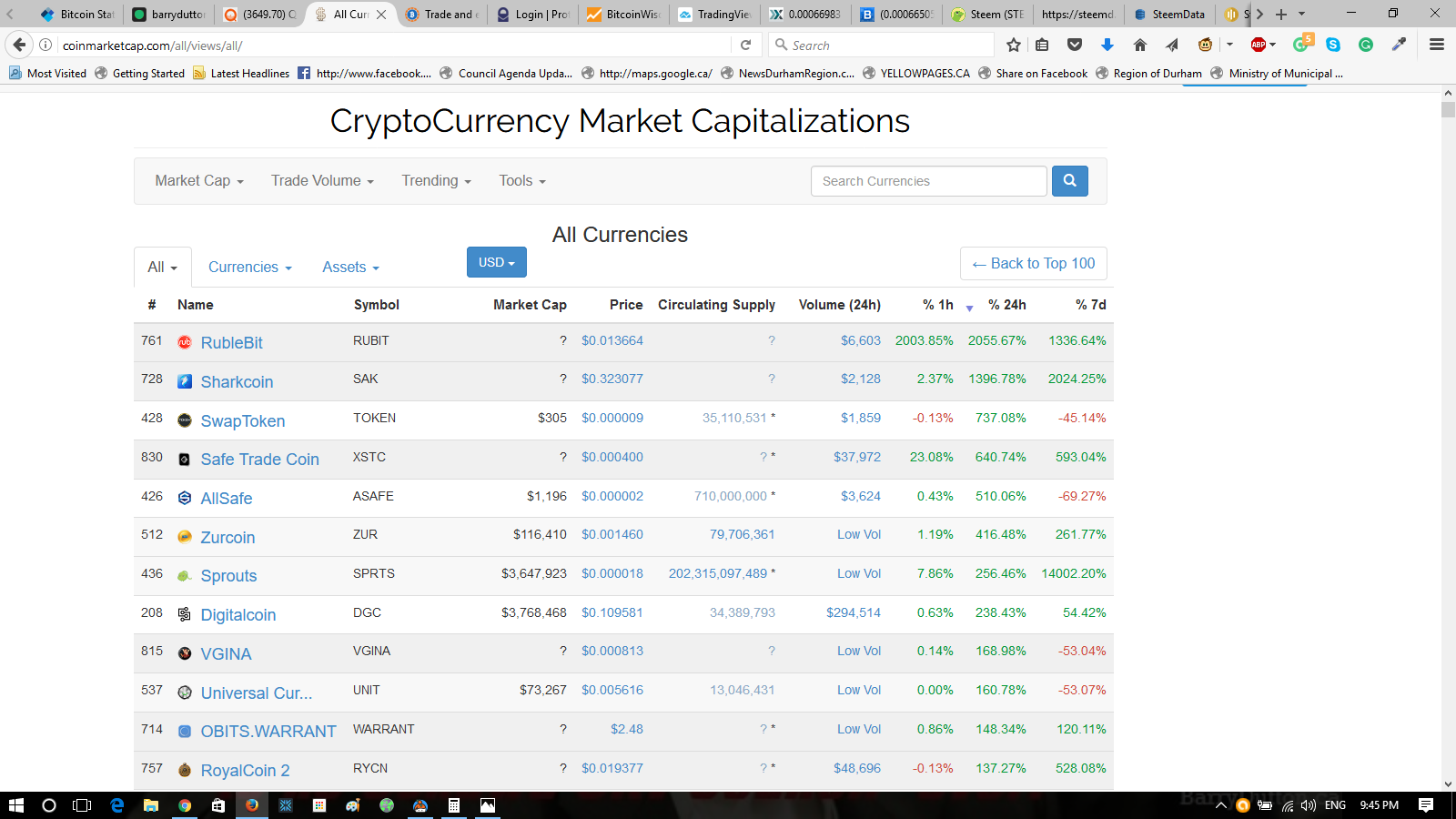Open the Most Visited bookmarks folder
The width and height of the screenshot is (1456, 819).
pyautogui.click(x=47, y=74)
